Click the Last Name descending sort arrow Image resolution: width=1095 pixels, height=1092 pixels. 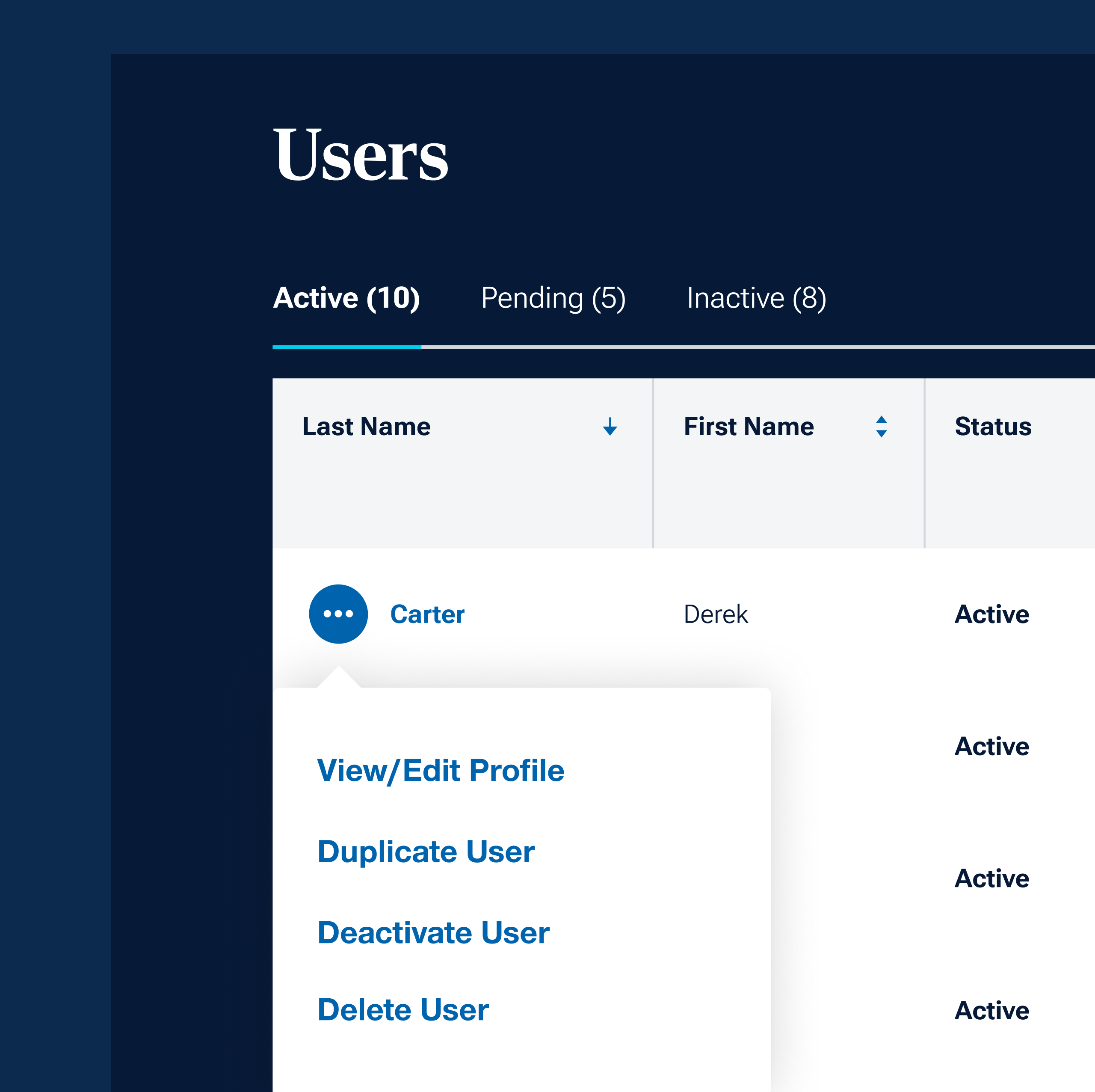point(610,426)
